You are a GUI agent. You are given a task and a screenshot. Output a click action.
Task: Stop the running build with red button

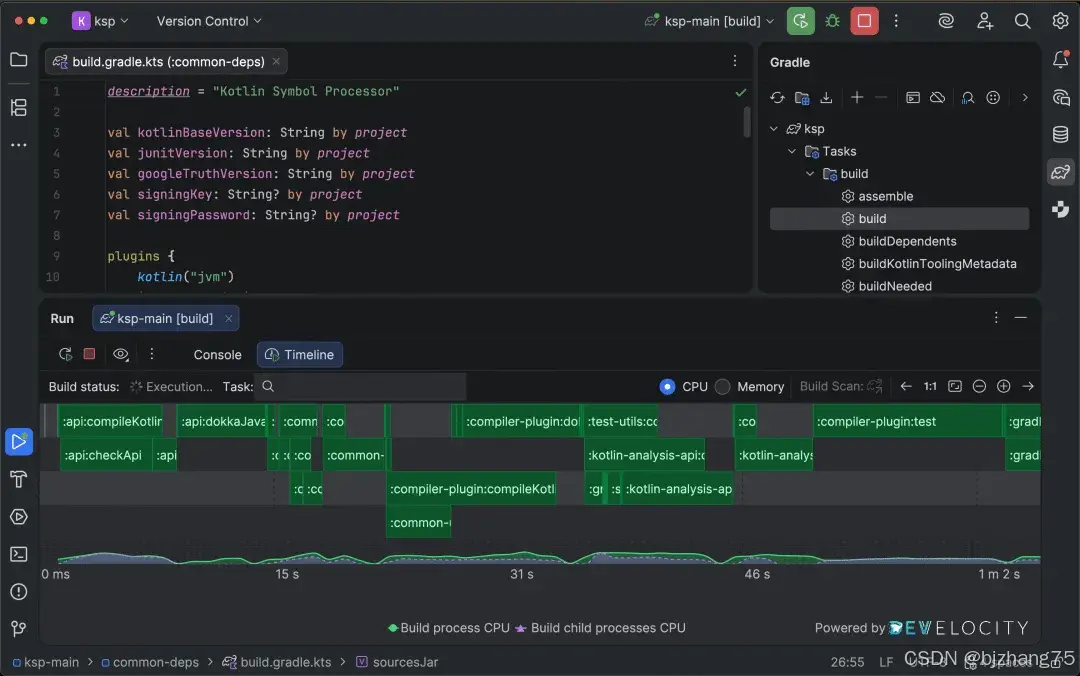click(x=864, y=21)
